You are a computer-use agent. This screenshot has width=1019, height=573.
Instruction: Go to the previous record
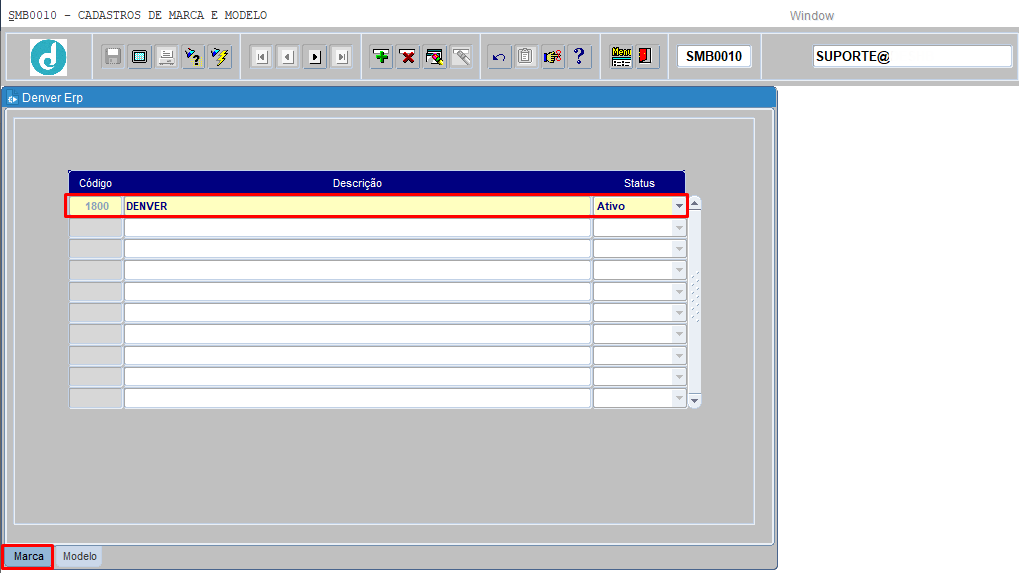(x=288, y=57)
